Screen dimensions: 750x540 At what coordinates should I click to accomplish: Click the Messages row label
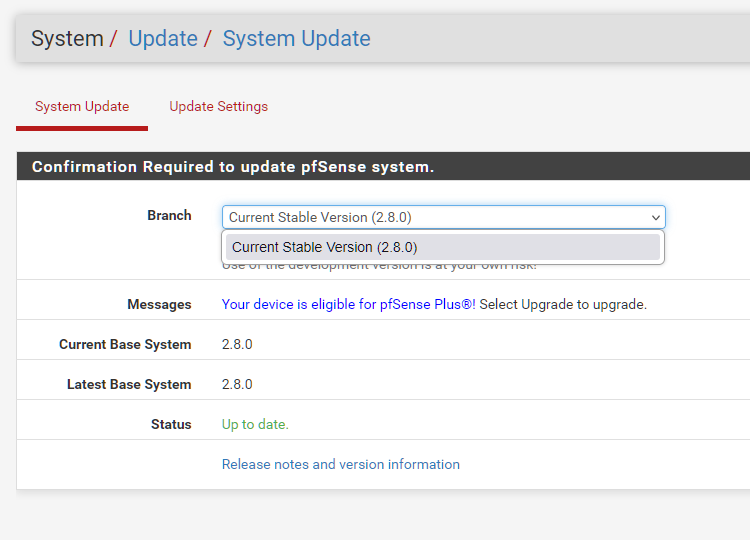[x=159, y=304]
